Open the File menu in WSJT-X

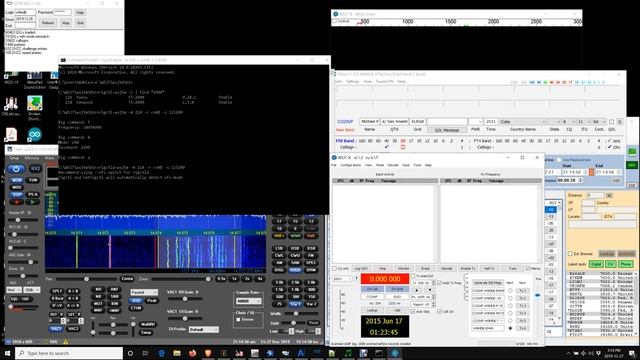tap(334, 165)
